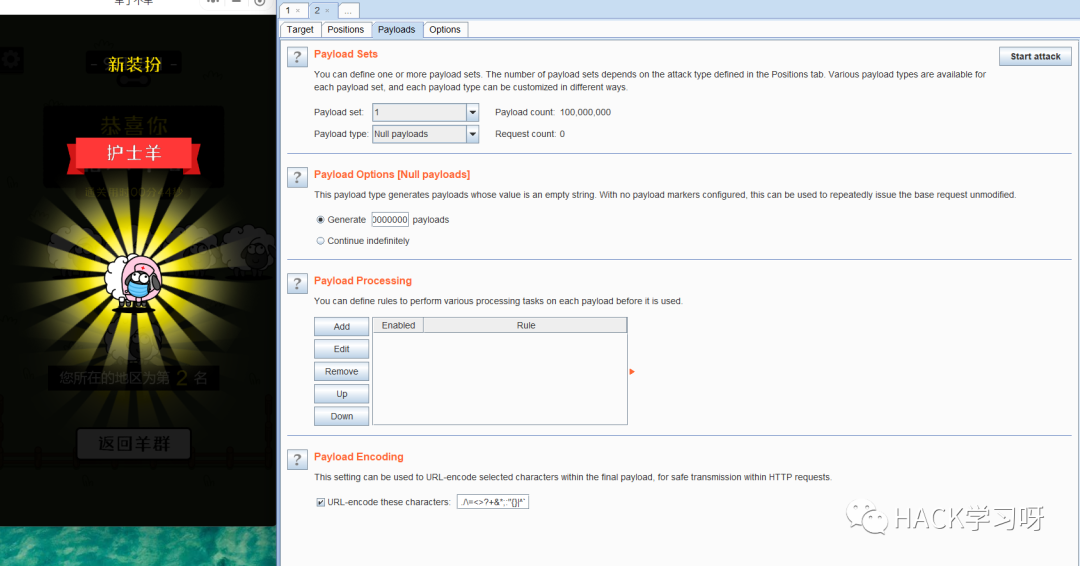Add a payload processing rule

click(342, 326)
